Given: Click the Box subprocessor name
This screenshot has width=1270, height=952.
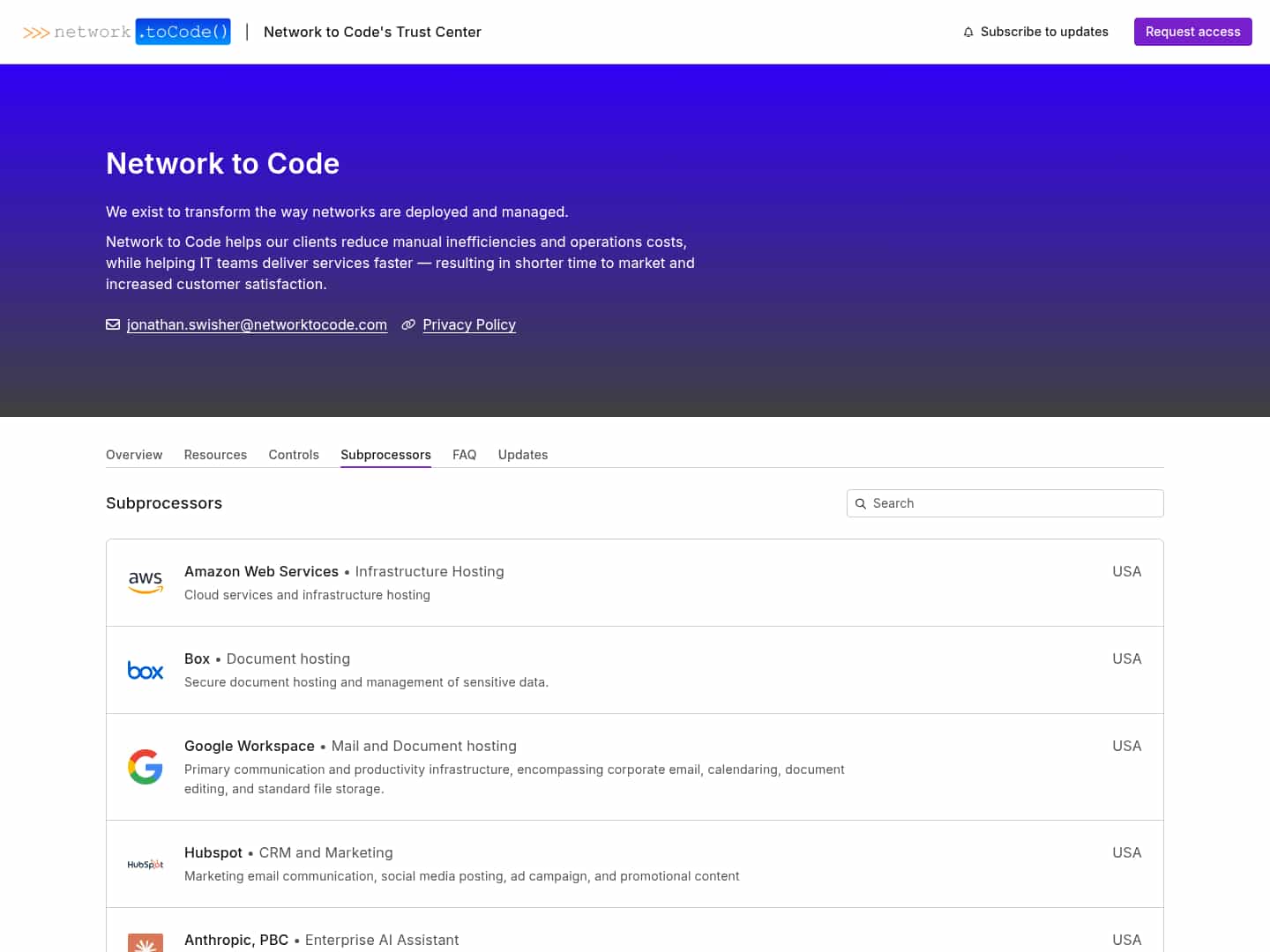Looking at the screenshot, I should 197,658.
